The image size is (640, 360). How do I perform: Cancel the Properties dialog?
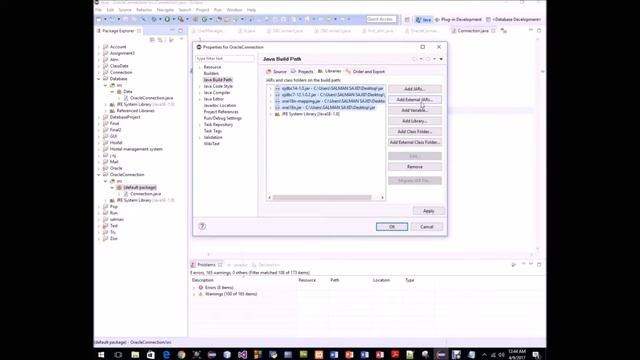pyautogui.click(x=427, y=227)
